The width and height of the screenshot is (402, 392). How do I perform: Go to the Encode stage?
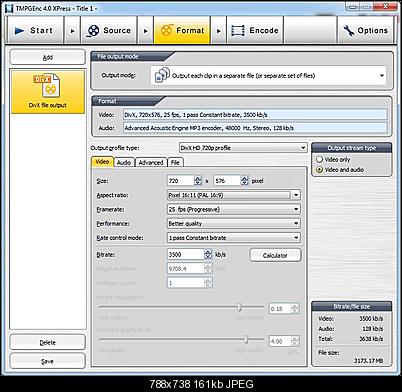pyautogui.click(x=255, y=30)
